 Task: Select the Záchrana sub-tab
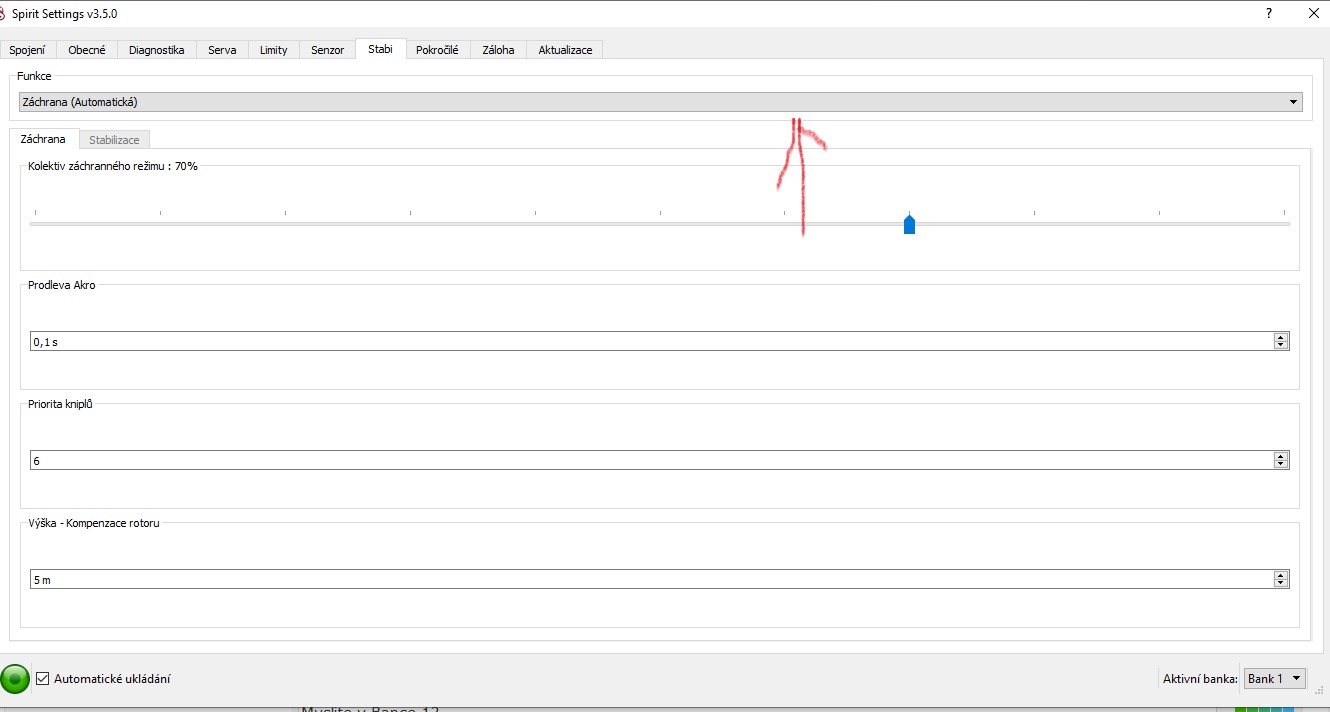(43, 140)
